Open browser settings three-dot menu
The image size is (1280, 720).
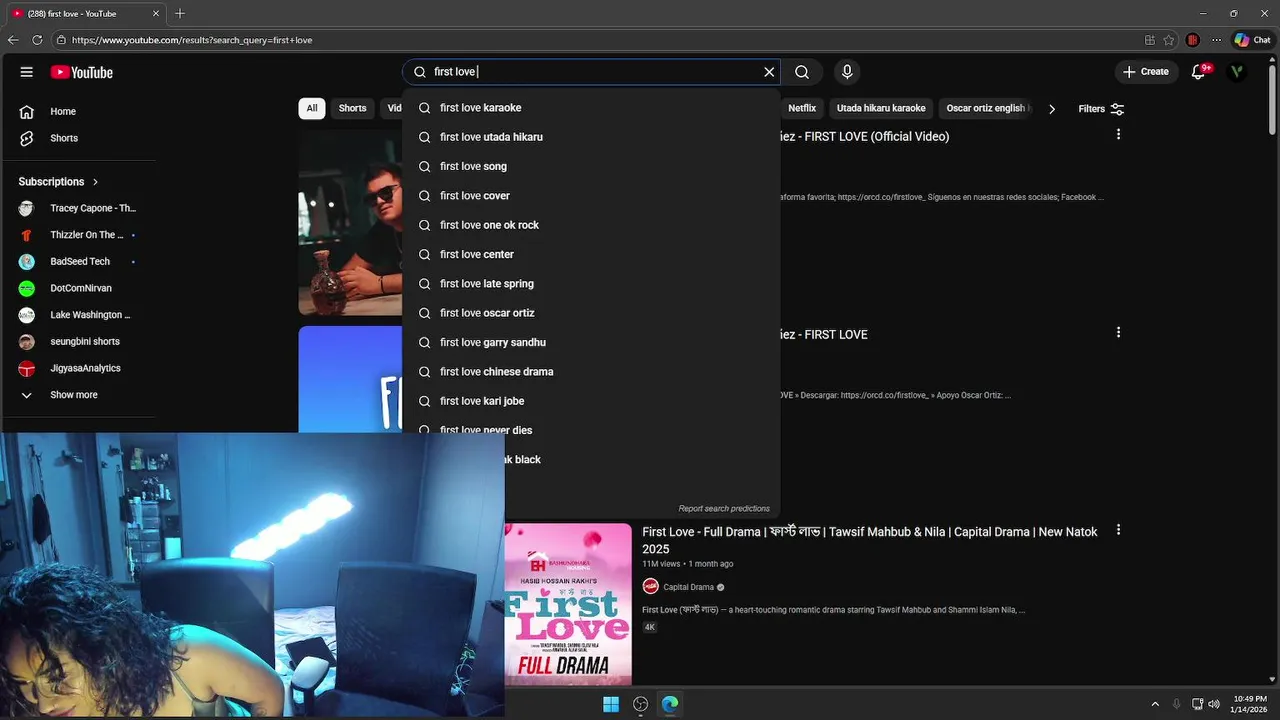[x=1216, y=40]
